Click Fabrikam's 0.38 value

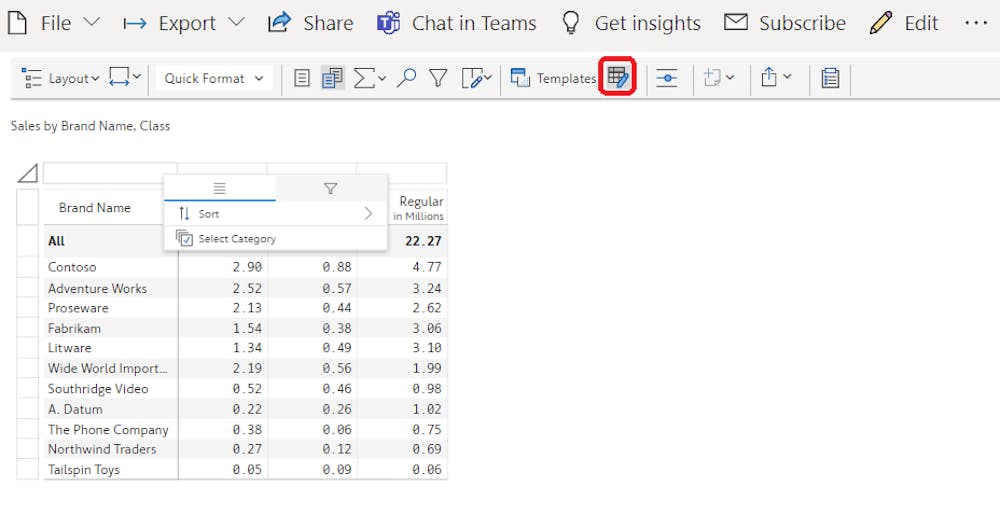click(x=337, y=328)
